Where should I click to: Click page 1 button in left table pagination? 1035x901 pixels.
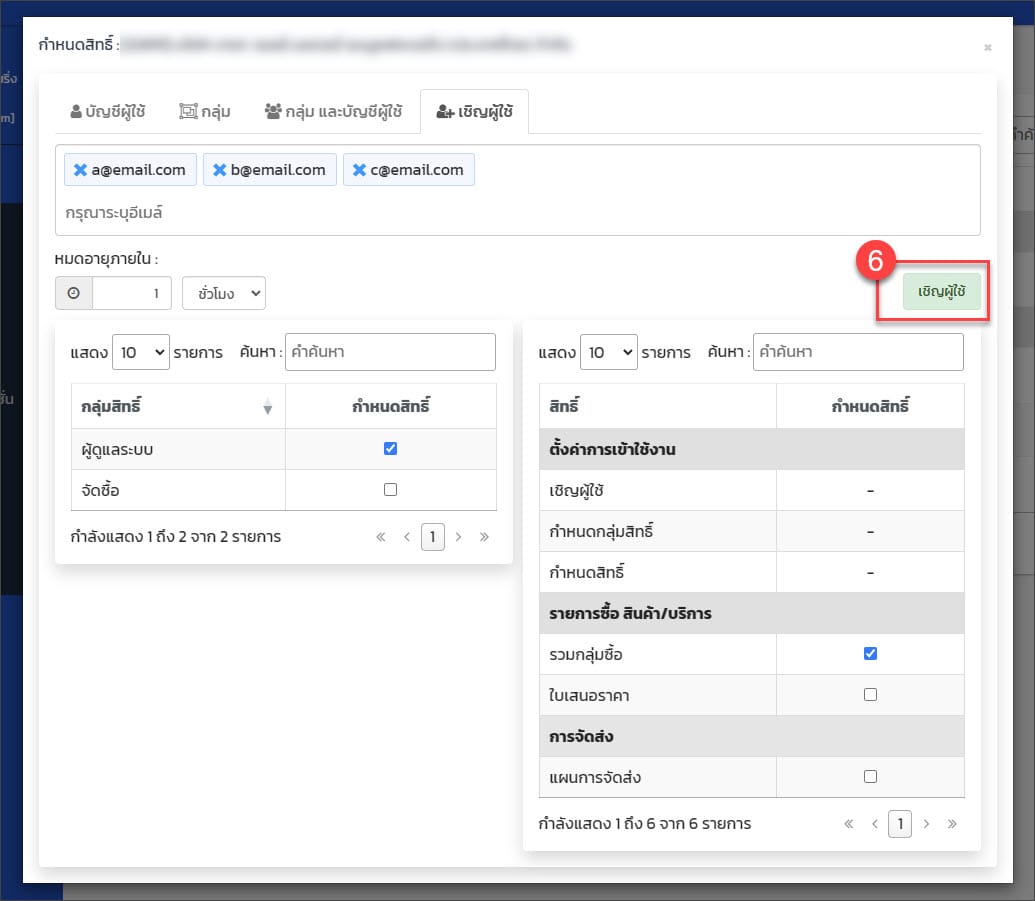[432, 537]
